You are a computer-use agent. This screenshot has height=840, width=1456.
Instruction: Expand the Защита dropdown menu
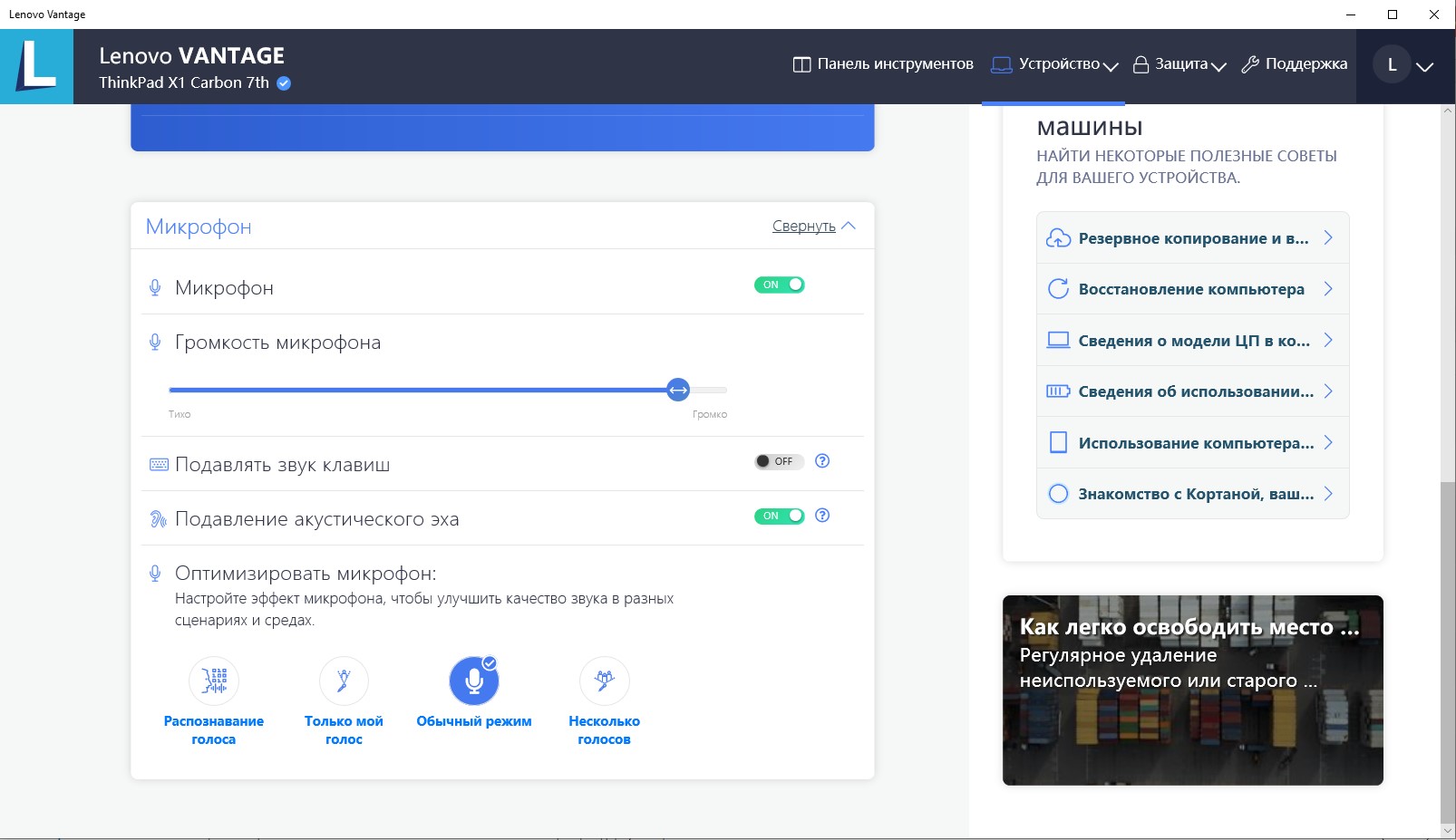pyautogui.click(x=1179, y=64)
